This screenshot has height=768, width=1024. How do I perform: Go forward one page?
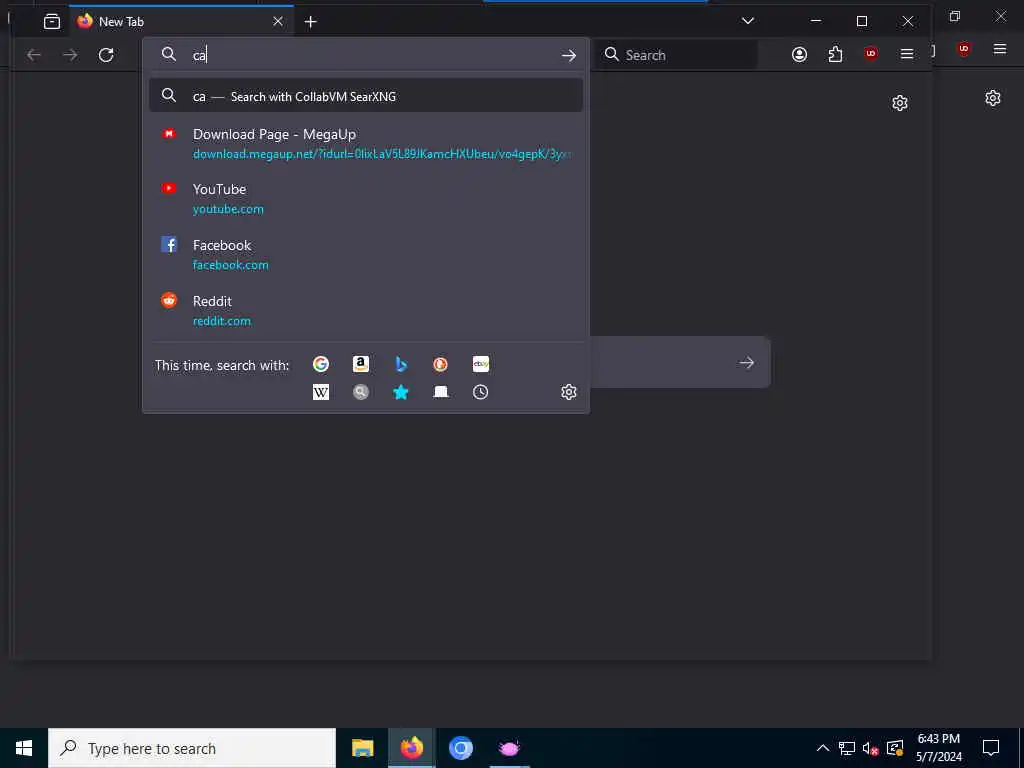(x=70, y=56)
